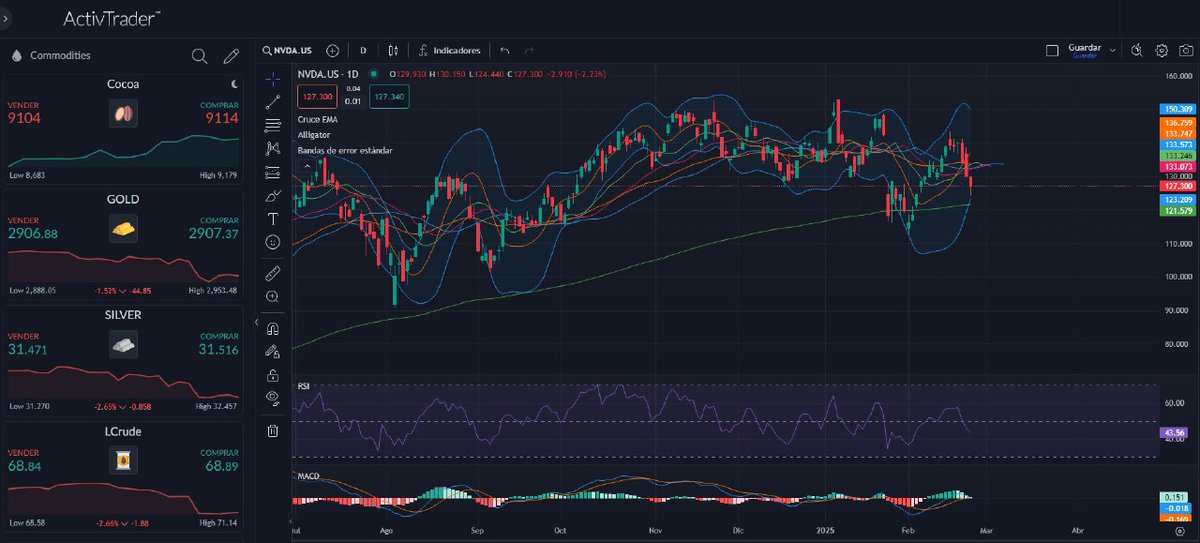
Task: Open the LCrude barrel instrument icon
Action: click(123, 460)
